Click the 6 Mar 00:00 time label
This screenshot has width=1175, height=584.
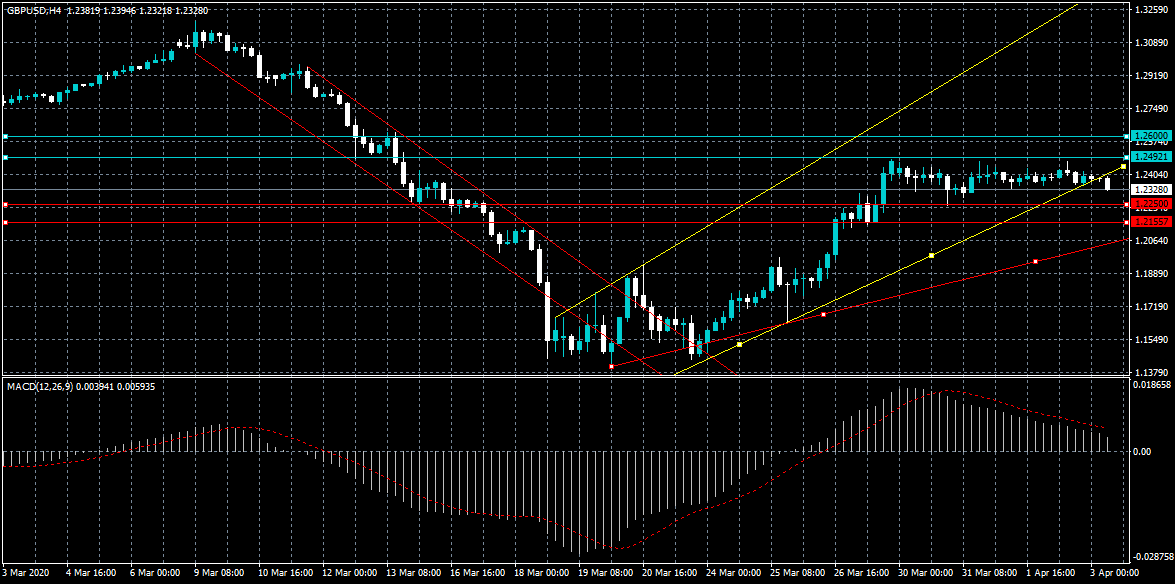coord(156,572)
